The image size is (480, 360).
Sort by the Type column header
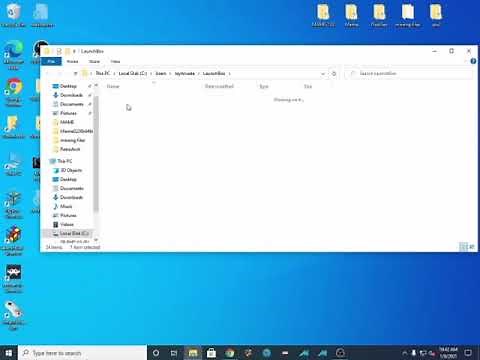tap(264, 86)
